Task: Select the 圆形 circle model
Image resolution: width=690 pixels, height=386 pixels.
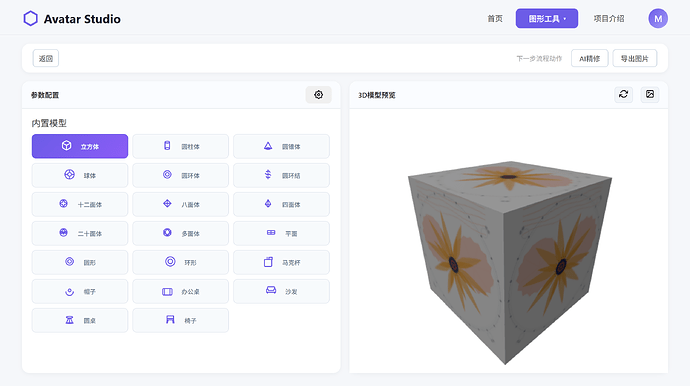Action: [80, 262]
